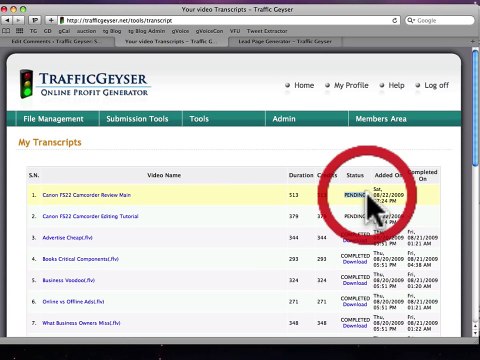The width and height of the screenshot is (480, 360).
Task: Open the tg Blog Admin bookmark
Action: (x=147, y=31)
